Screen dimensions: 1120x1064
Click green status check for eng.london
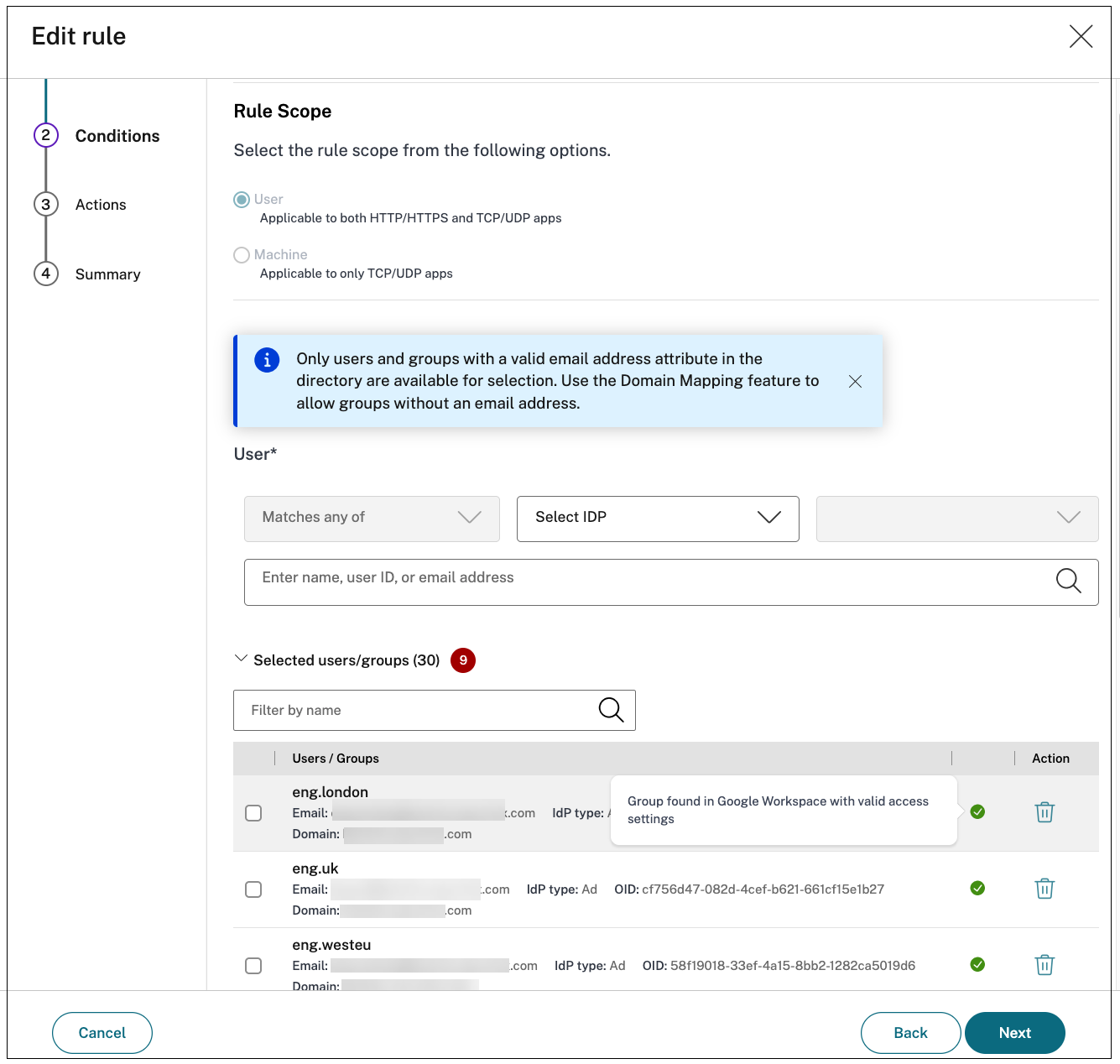pos(977,811)
